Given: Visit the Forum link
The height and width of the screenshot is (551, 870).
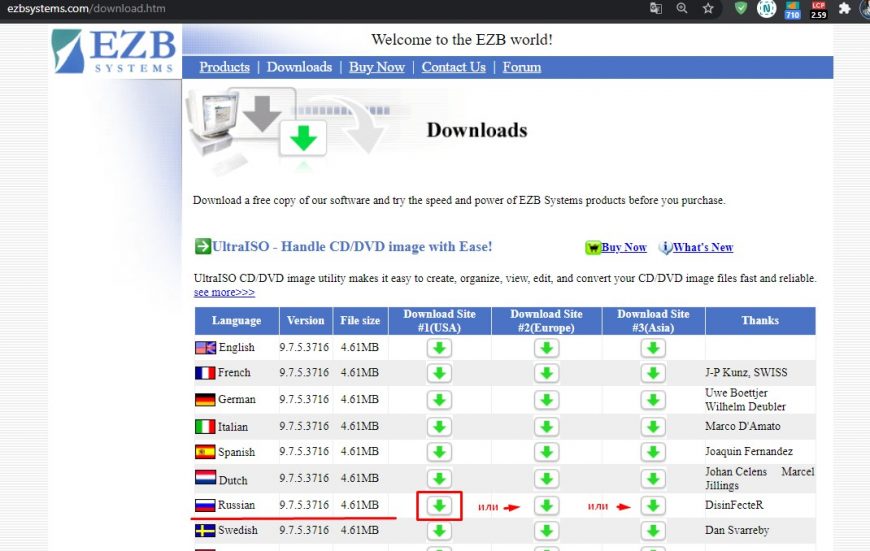Looking at the screenshot, I should pos(522,67).
